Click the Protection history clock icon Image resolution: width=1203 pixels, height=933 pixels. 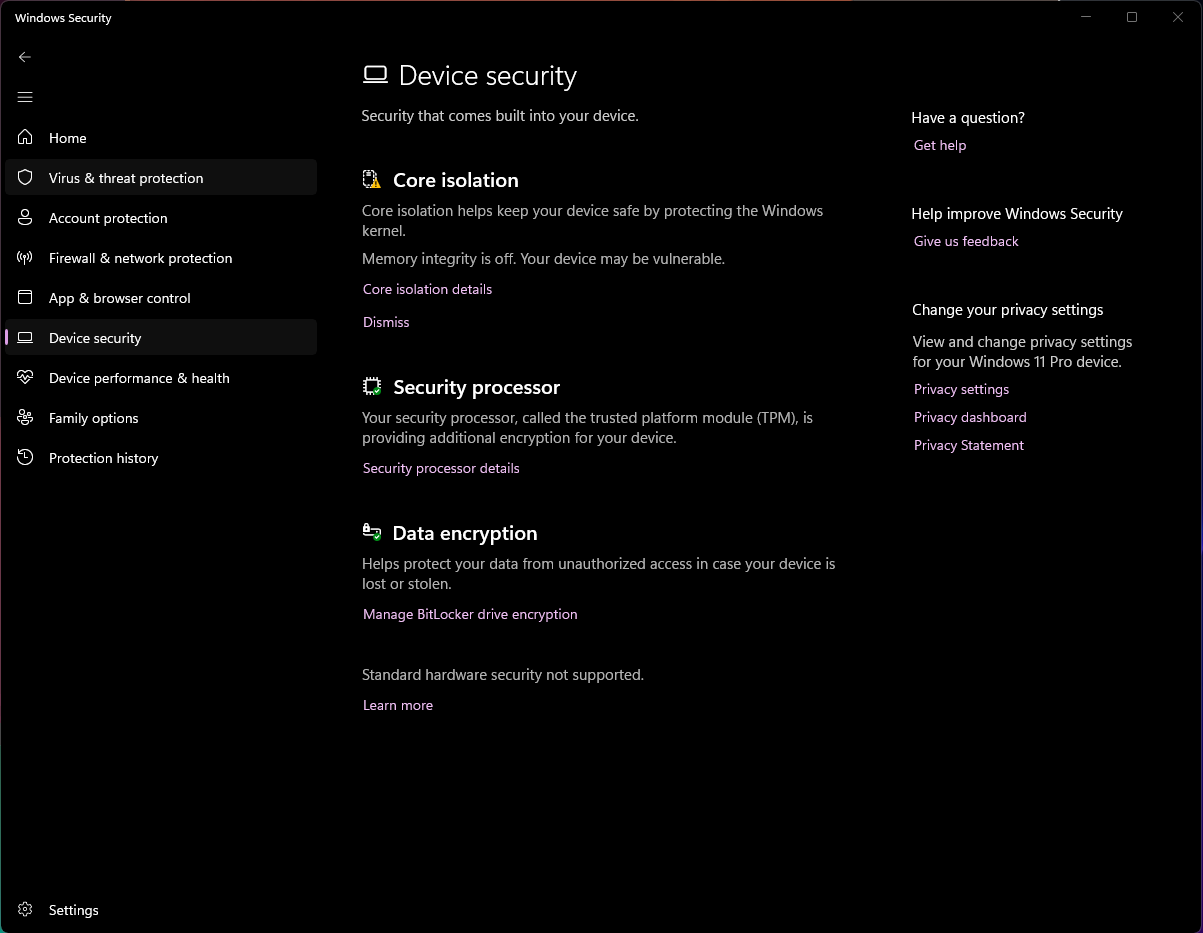(x=26, y=458)
